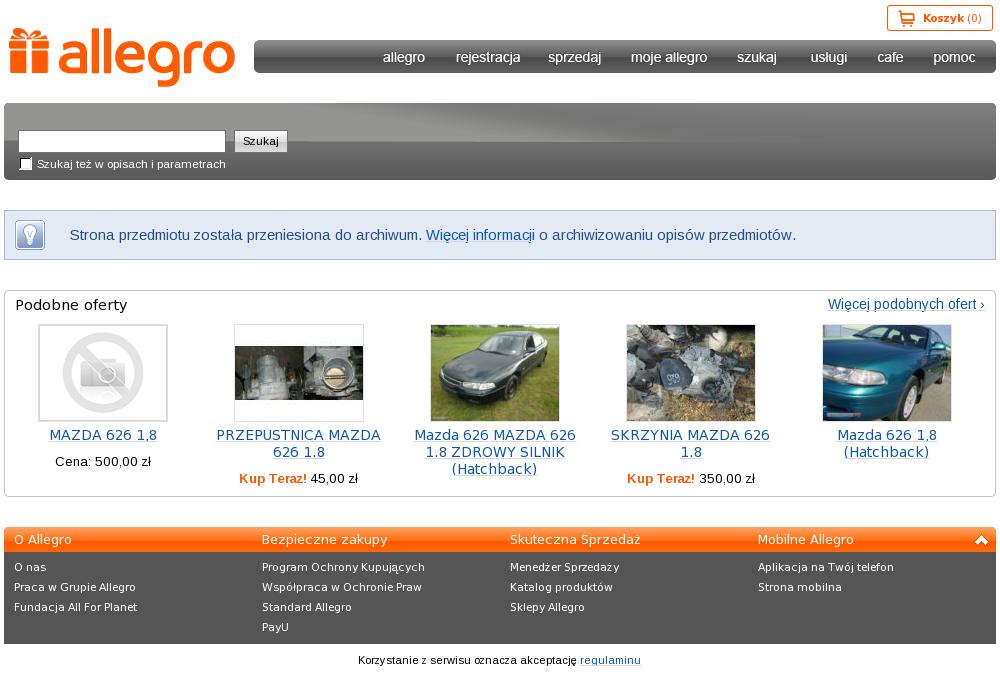Image resolution: width=1000 pixels, height=680 pixels.
Task: Open the regulaminu terms link
Action: [610, 660]
